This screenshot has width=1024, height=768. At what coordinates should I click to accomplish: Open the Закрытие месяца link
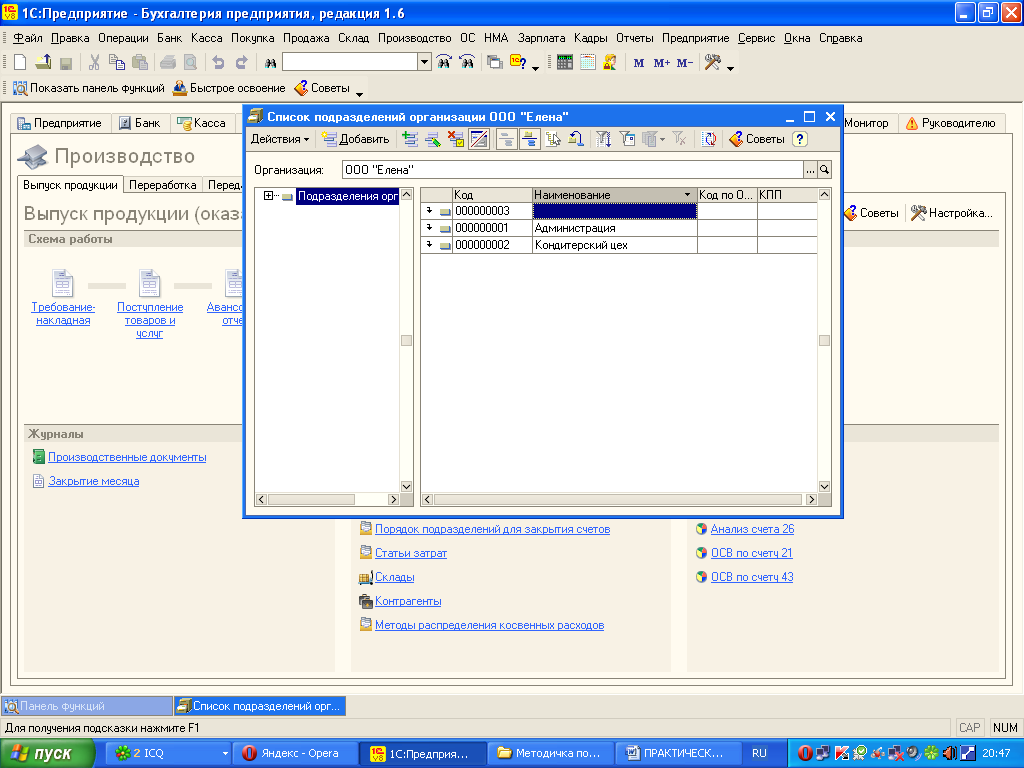click(93, 481)
